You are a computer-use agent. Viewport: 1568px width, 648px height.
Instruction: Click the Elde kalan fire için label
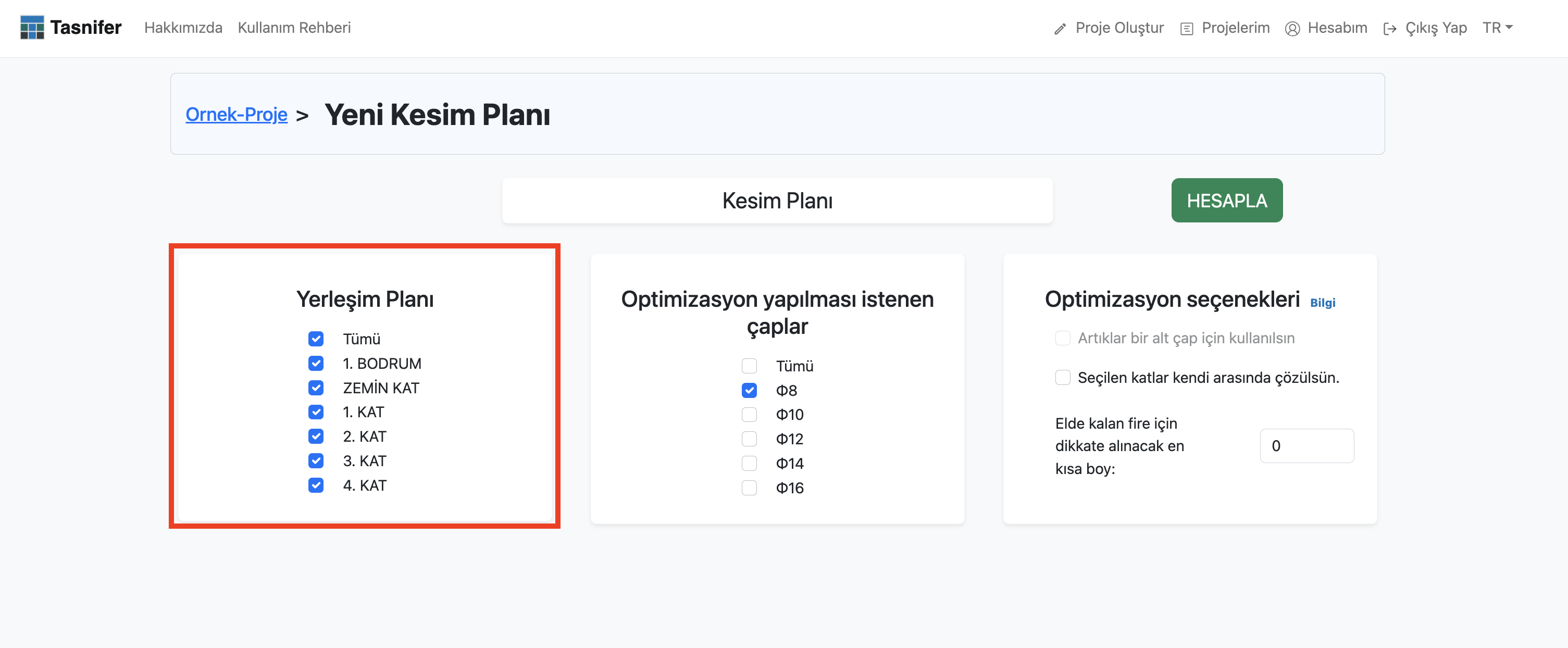(1119, 446)
